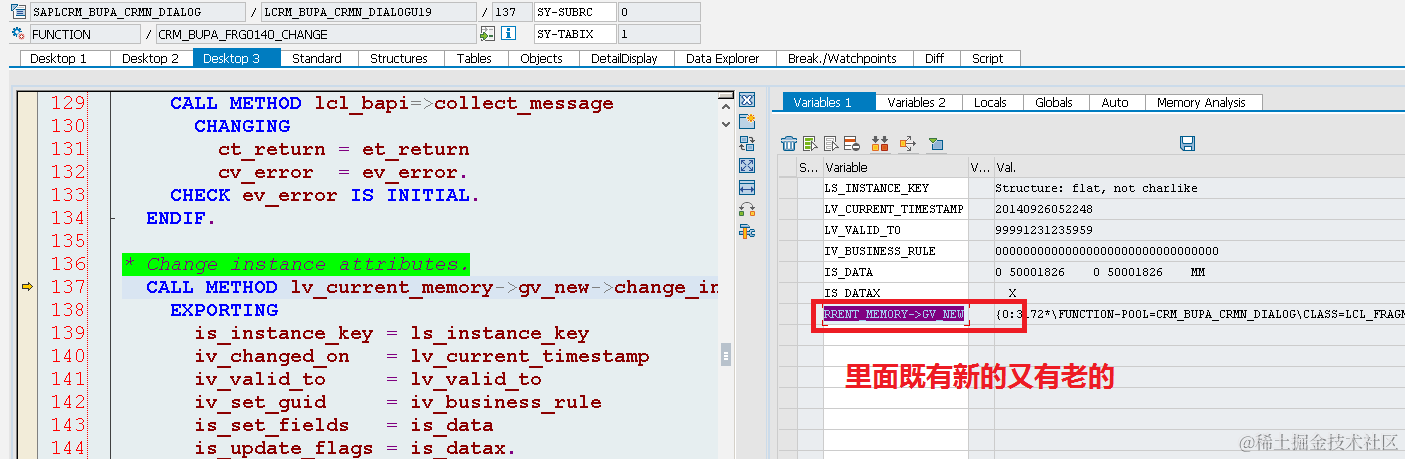
Task: Click the CRM_BUPA_FRG0140_CHANGE function name field
Action: [314, 34]
